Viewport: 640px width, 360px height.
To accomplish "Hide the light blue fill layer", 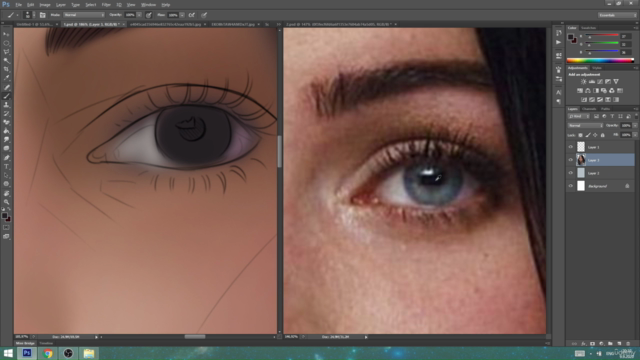I will (571, 173).
